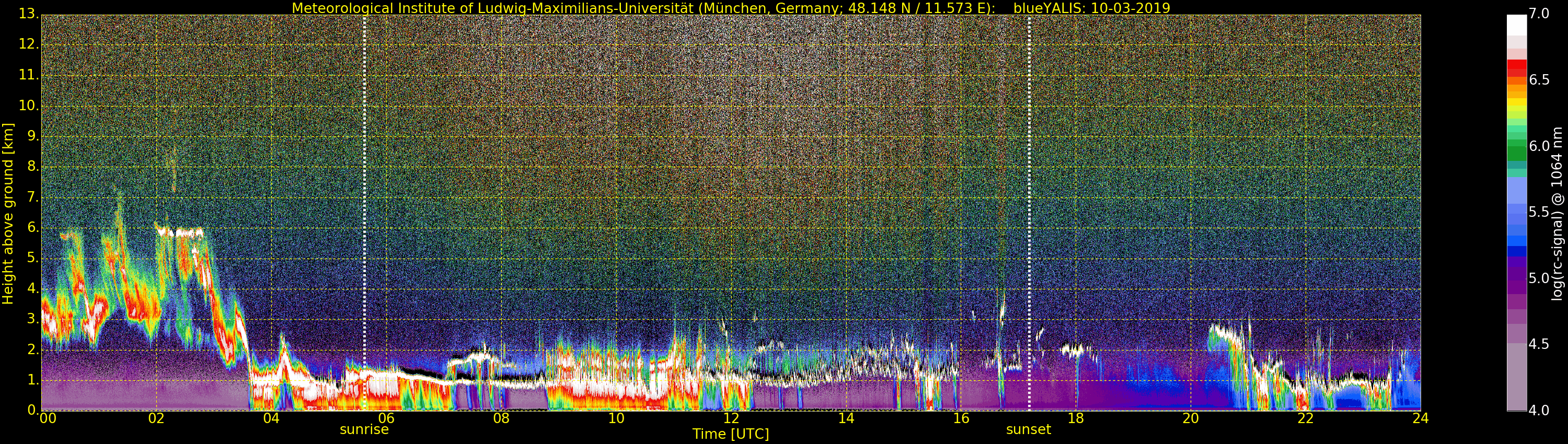Click the 10 tick on the time axis
The image size is (1568, 444).
click(617, 418)
